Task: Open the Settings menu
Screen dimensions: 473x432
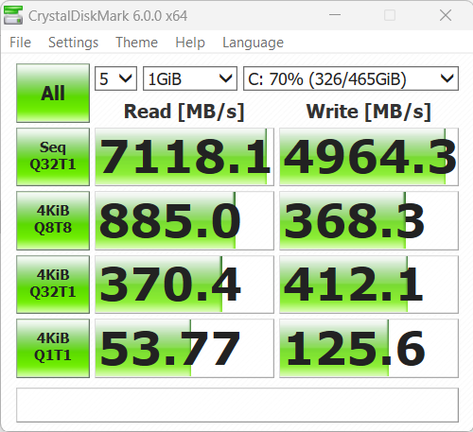Action: pos(73,42)
